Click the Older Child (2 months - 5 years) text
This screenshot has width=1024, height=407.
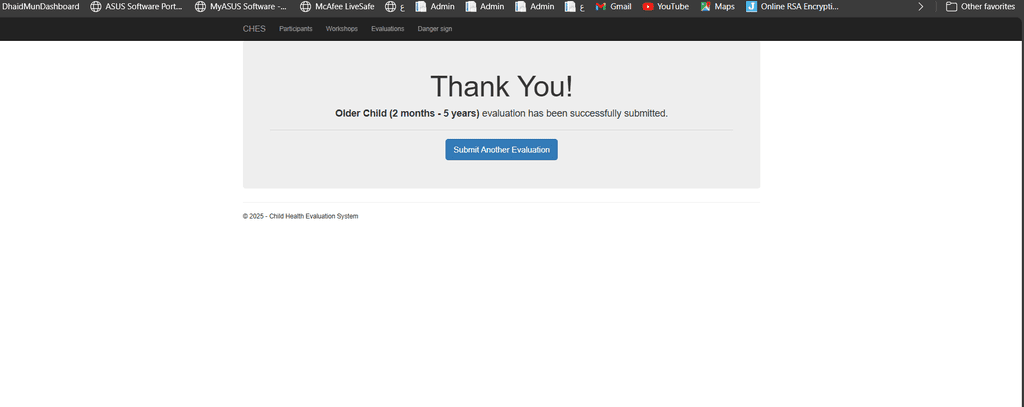pyautogui.click(x=408, y=113)
